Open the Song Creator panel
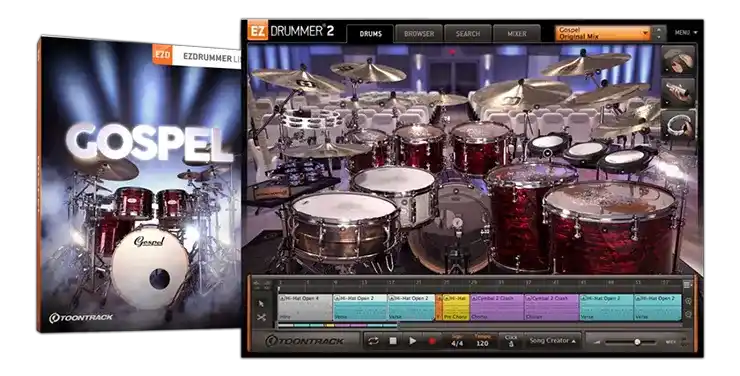The width and height of the screenshot is (740, 376). [x=552, y=341]
